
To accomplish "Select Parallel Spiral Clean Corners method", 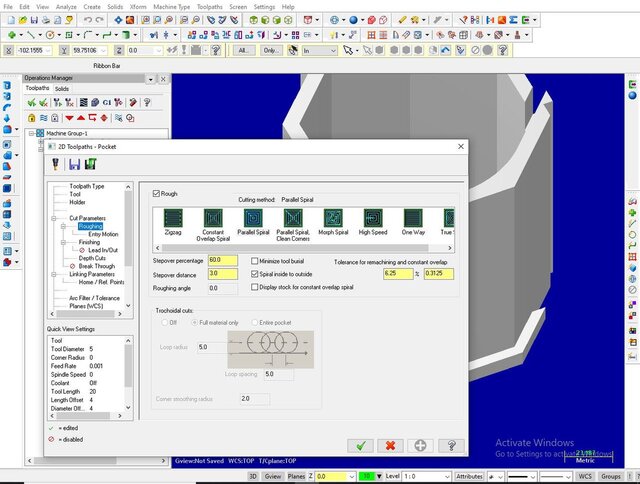I will coord(293,218).
